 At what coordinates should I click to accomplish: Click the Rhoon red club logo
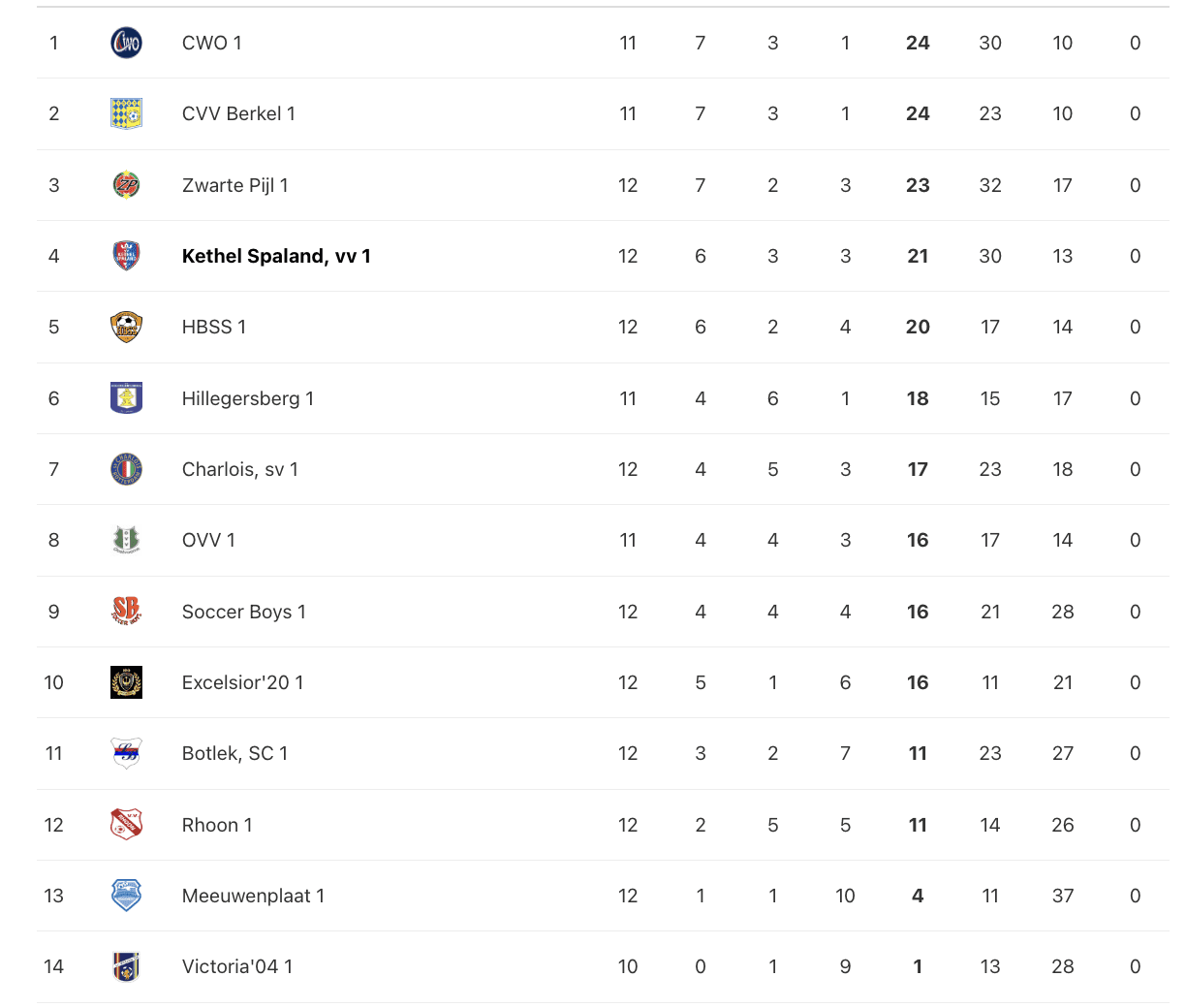[126, 825]
